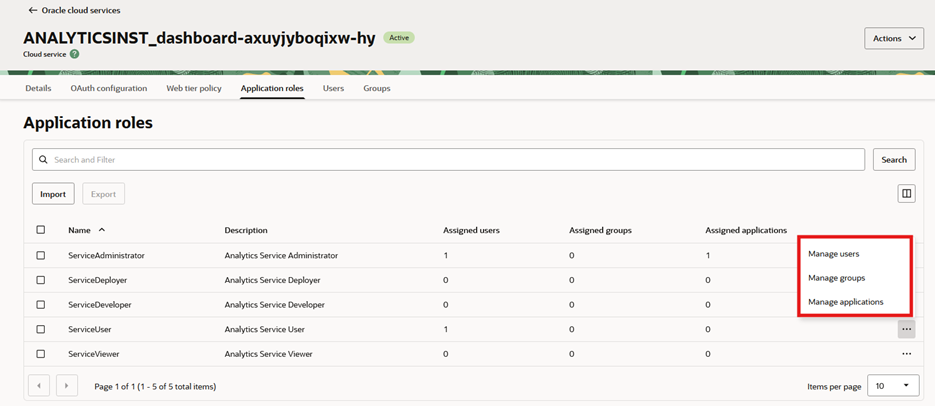Click the Assigned users column header
This screenshot has width=935, height=406.
point(471,230)
